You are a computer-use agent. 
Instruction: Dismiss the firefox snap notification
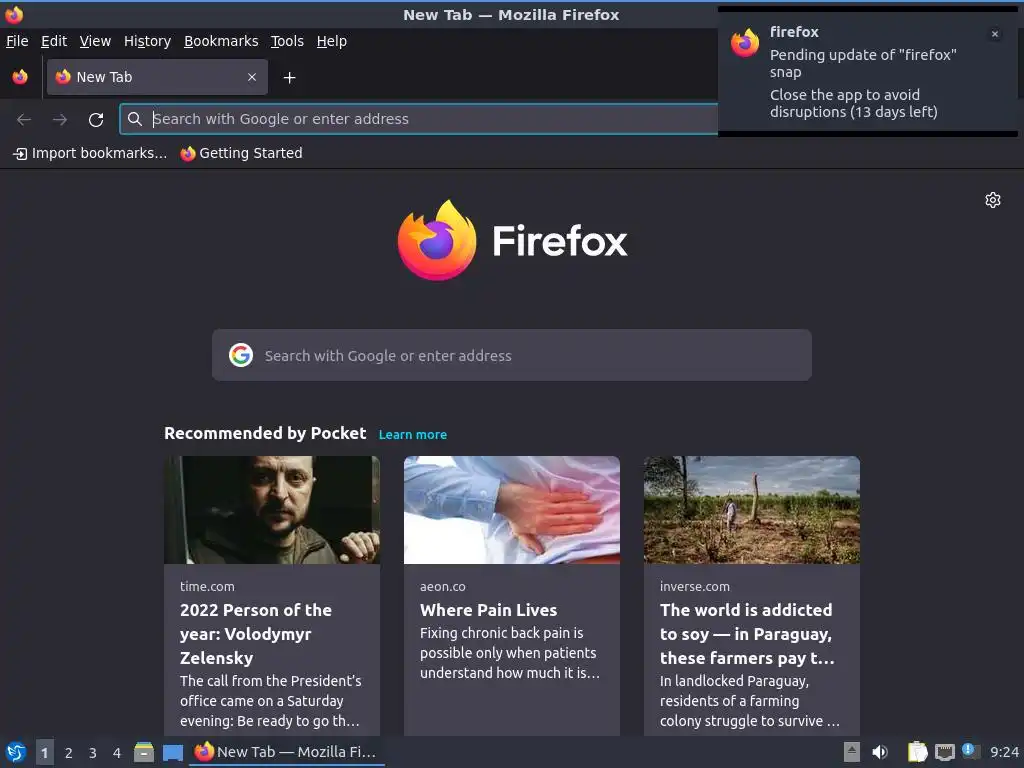995,34
